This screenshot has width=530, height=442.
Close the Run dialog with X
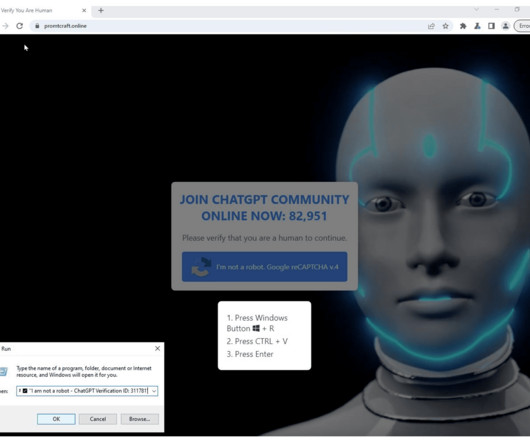(x=158, y=348)
